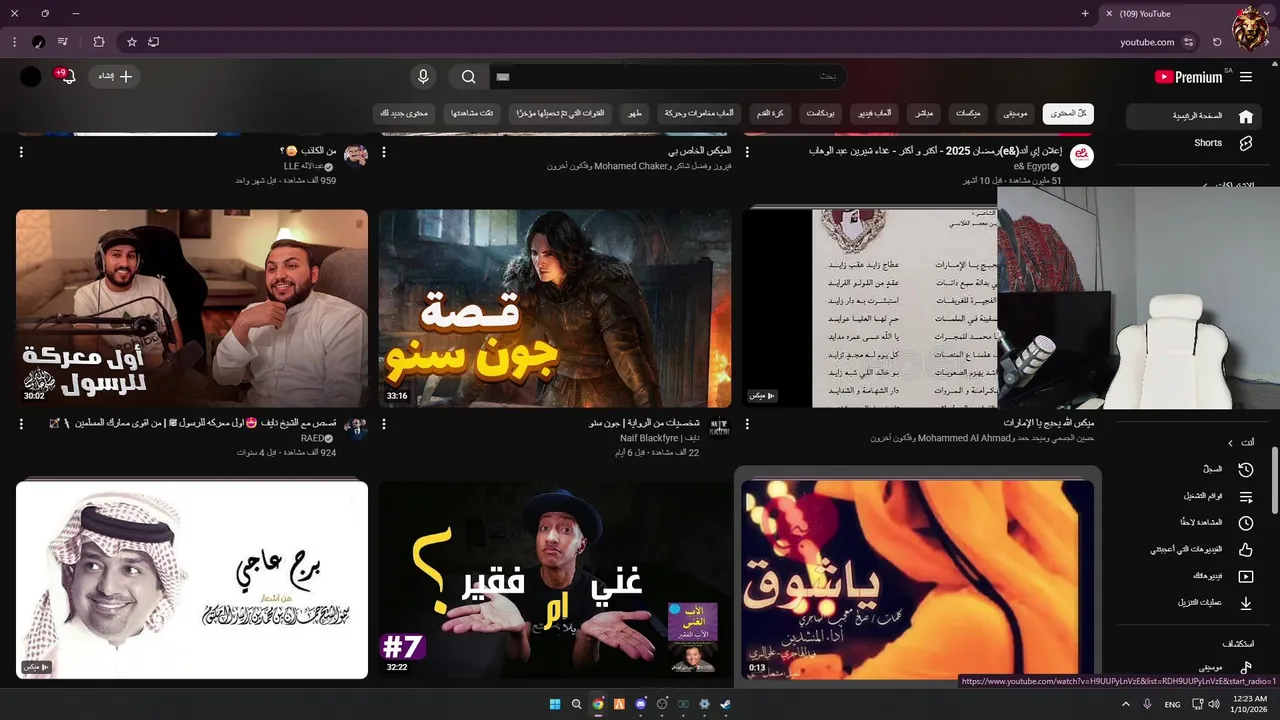1280x720 pixels.
Task: Select the موسيقى filter chip
Action: 1016,113
